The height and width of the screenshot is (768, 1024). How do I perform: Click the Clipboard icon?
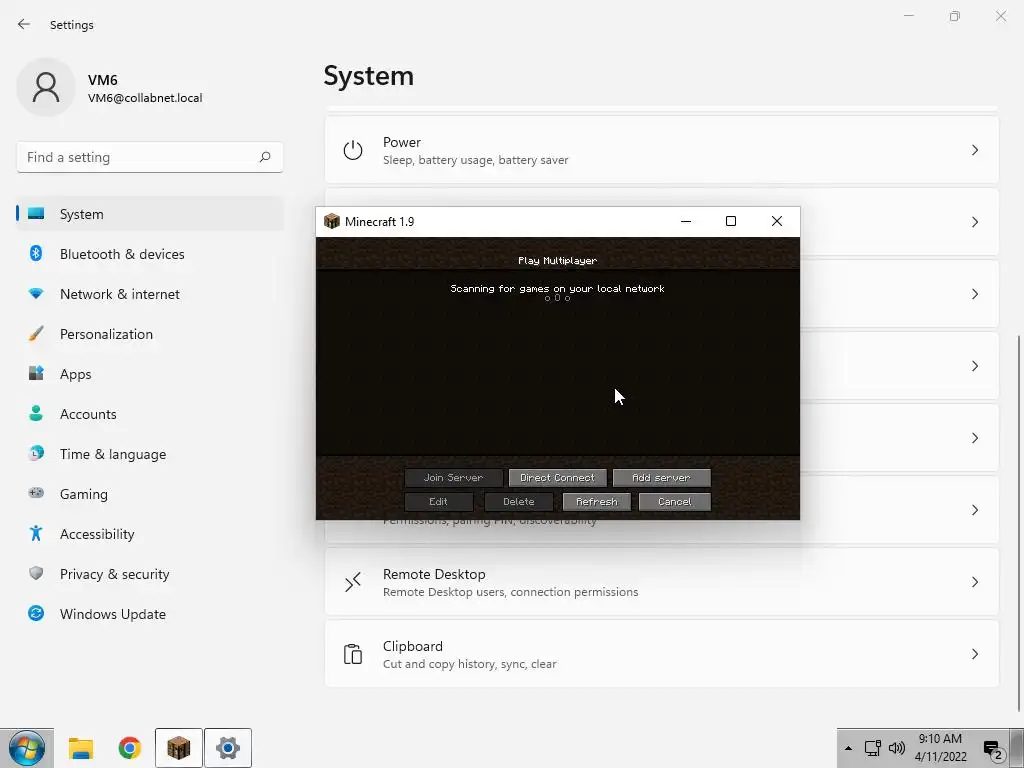coord(353,654)
